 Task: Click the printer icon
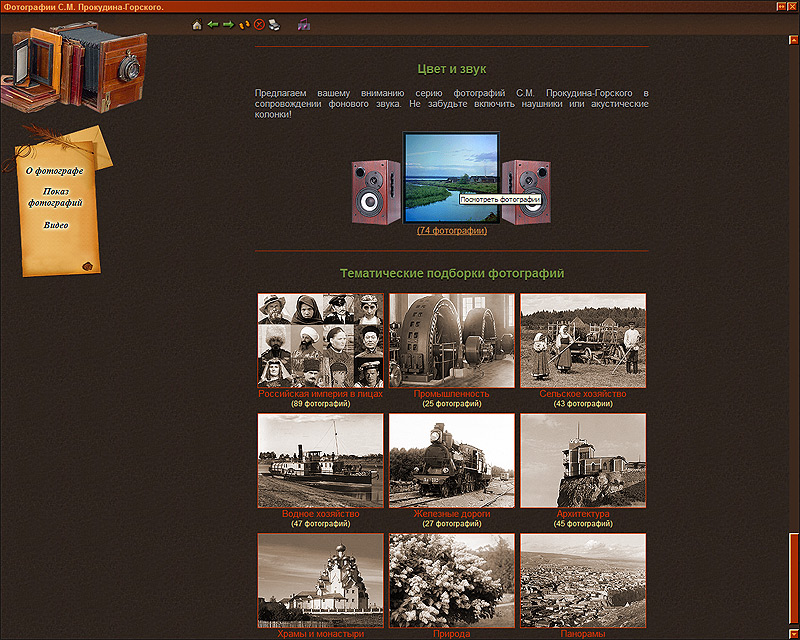click(x=274, y=24)
